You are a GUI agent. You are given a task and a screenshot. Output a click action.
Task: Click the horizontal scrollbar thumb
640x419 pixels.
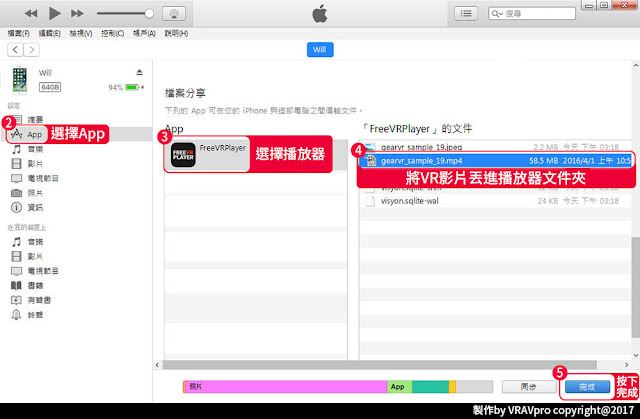click(380, 364)
